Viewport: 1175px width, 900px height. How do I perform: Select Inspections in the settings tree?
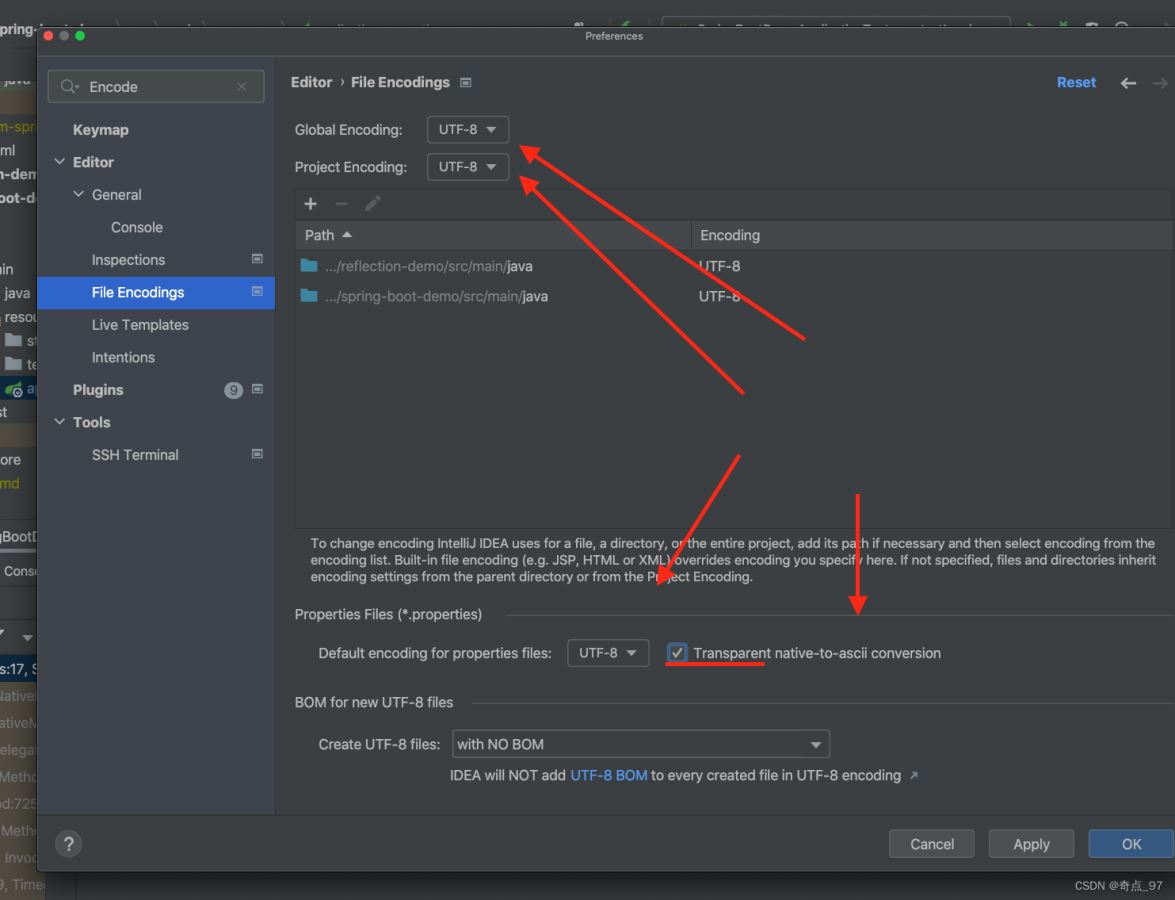coord(128,260)
